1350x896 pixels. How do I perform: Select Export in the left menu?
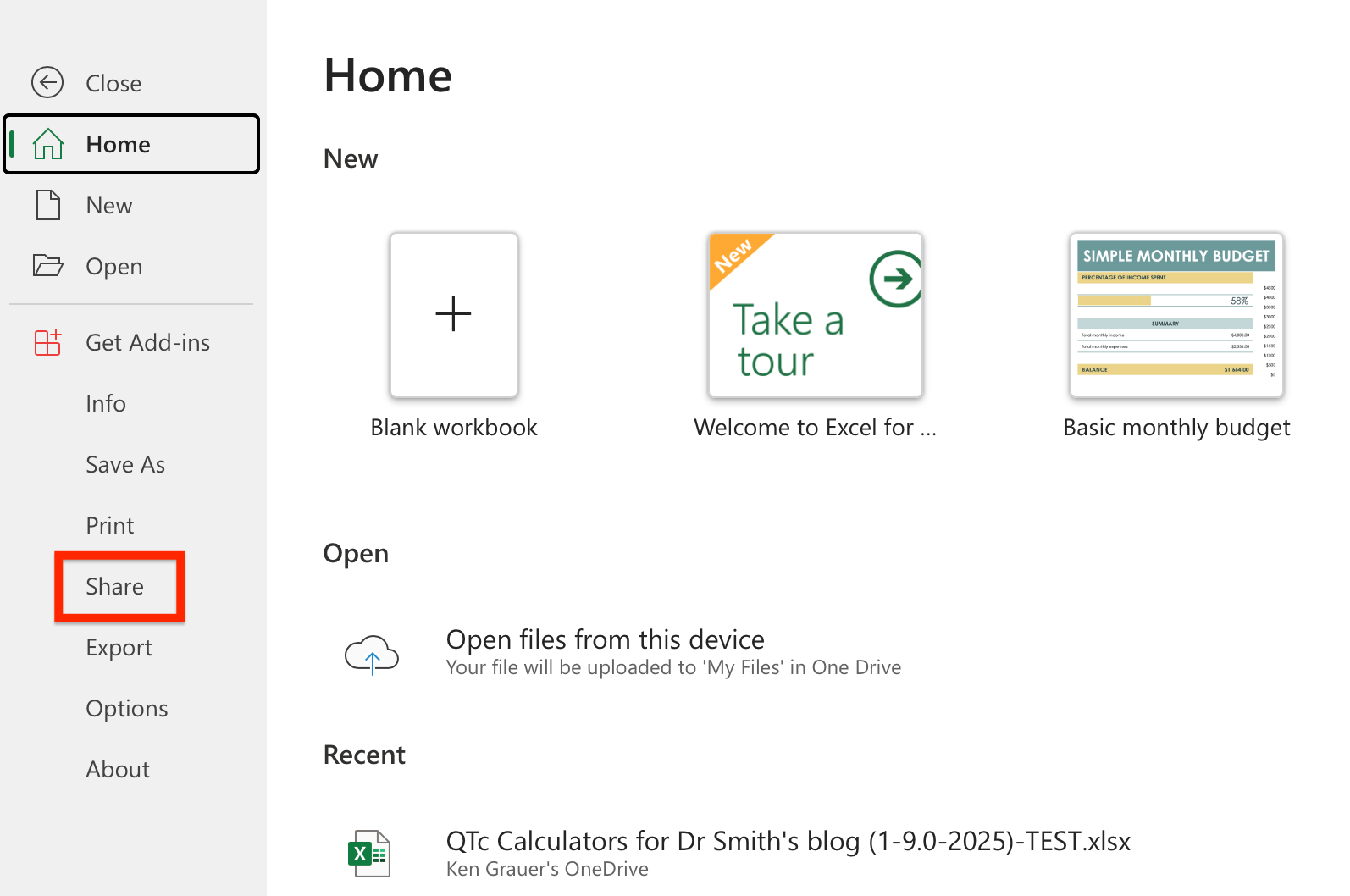119,647
